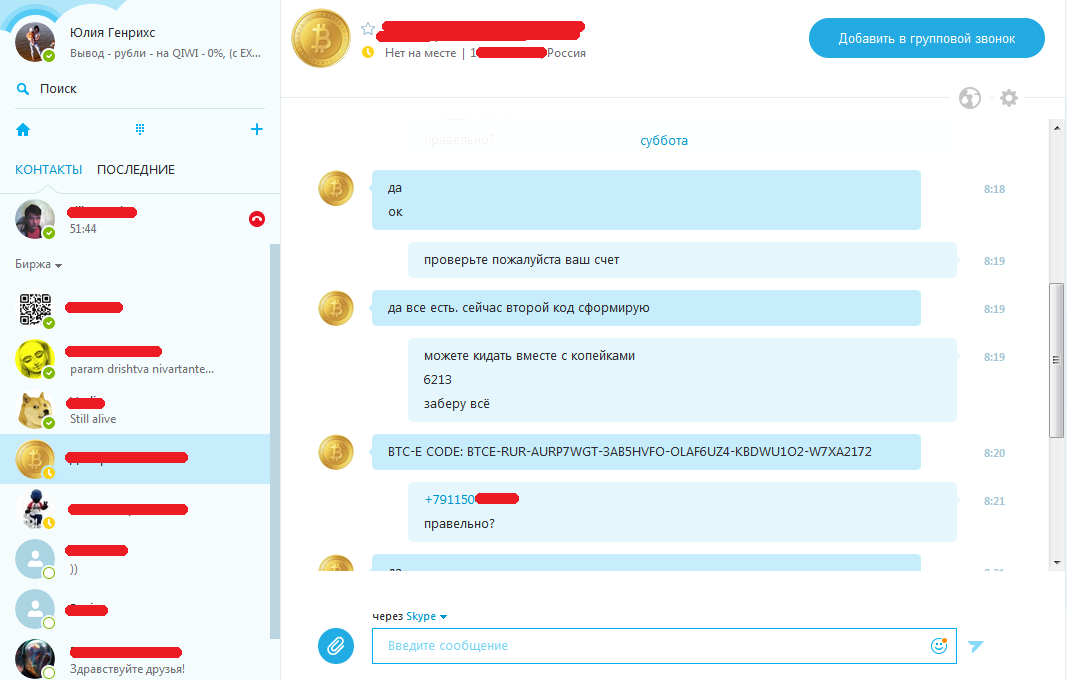This screenshot has height=680, width=1067.
Task: Open the Home view via house icon
Action: click(23, 129)
